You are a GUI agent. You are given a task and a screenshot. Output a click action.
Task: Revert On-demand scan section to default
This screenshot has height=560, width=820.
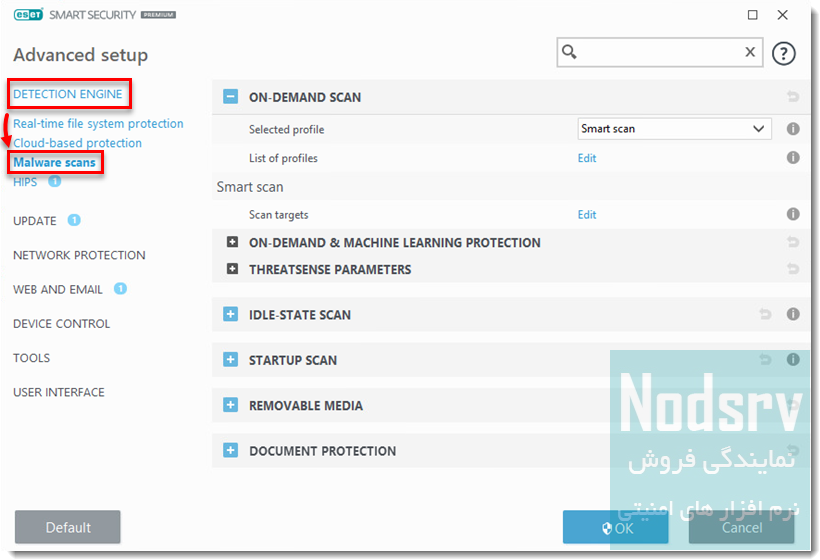tap(793, 96)
